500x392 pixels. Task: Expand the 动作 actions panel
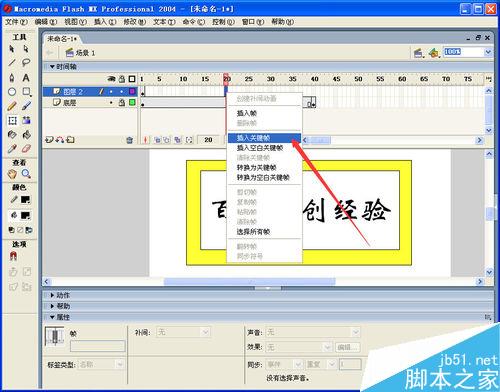tap(52, 295)
